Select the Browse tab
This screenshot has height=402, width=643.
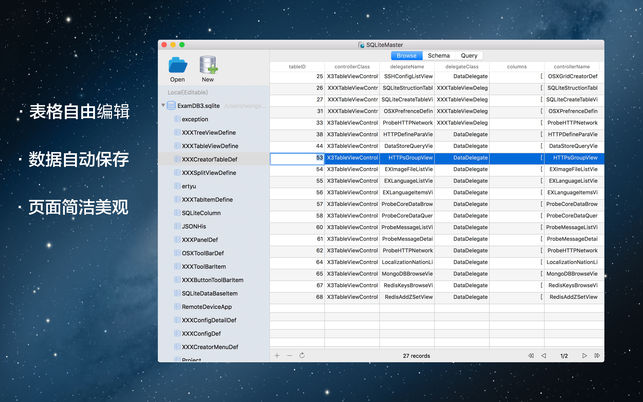(x=404, y=55)
